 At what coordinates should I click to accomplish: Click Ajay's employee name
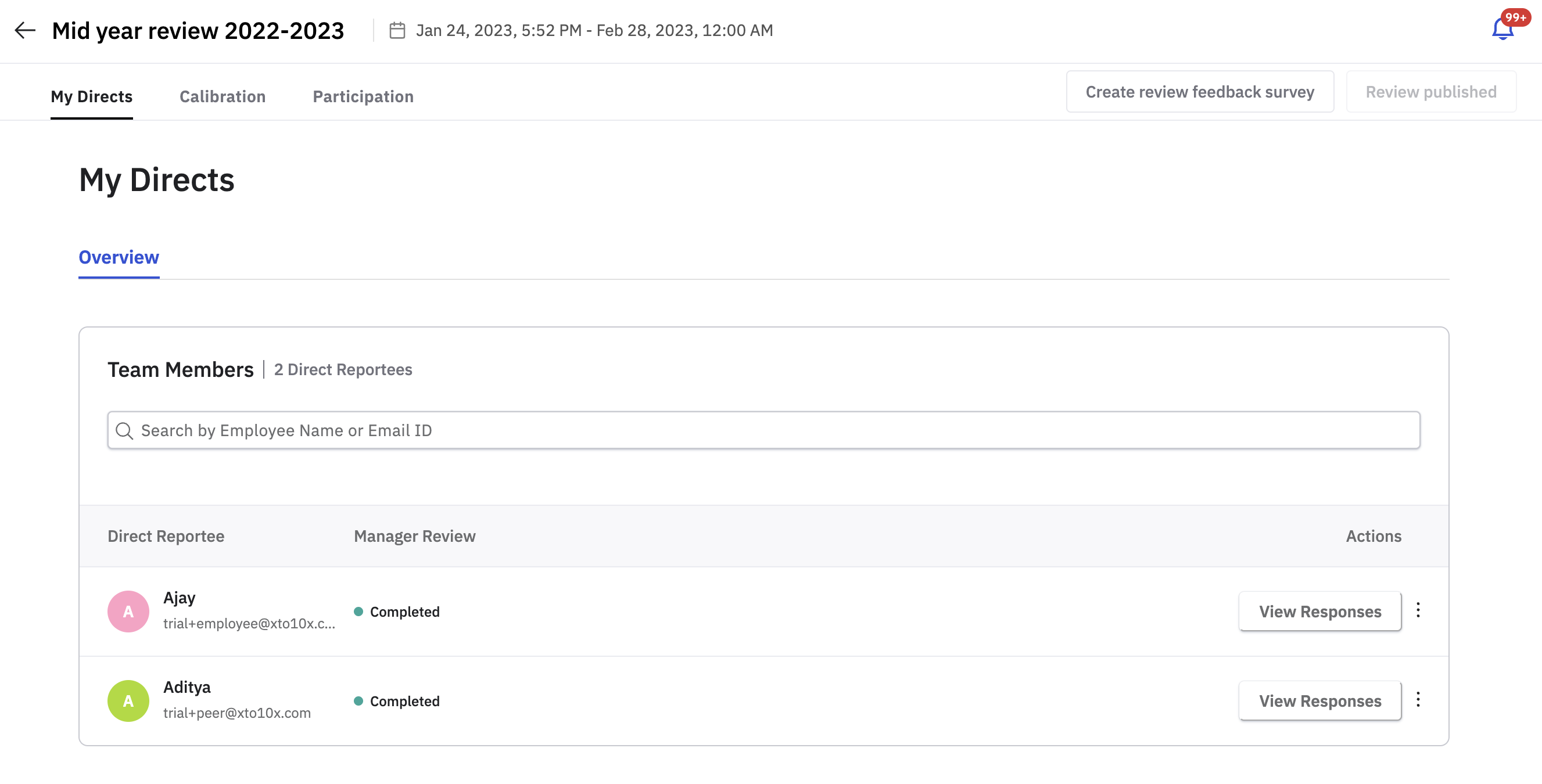(179, 598)
